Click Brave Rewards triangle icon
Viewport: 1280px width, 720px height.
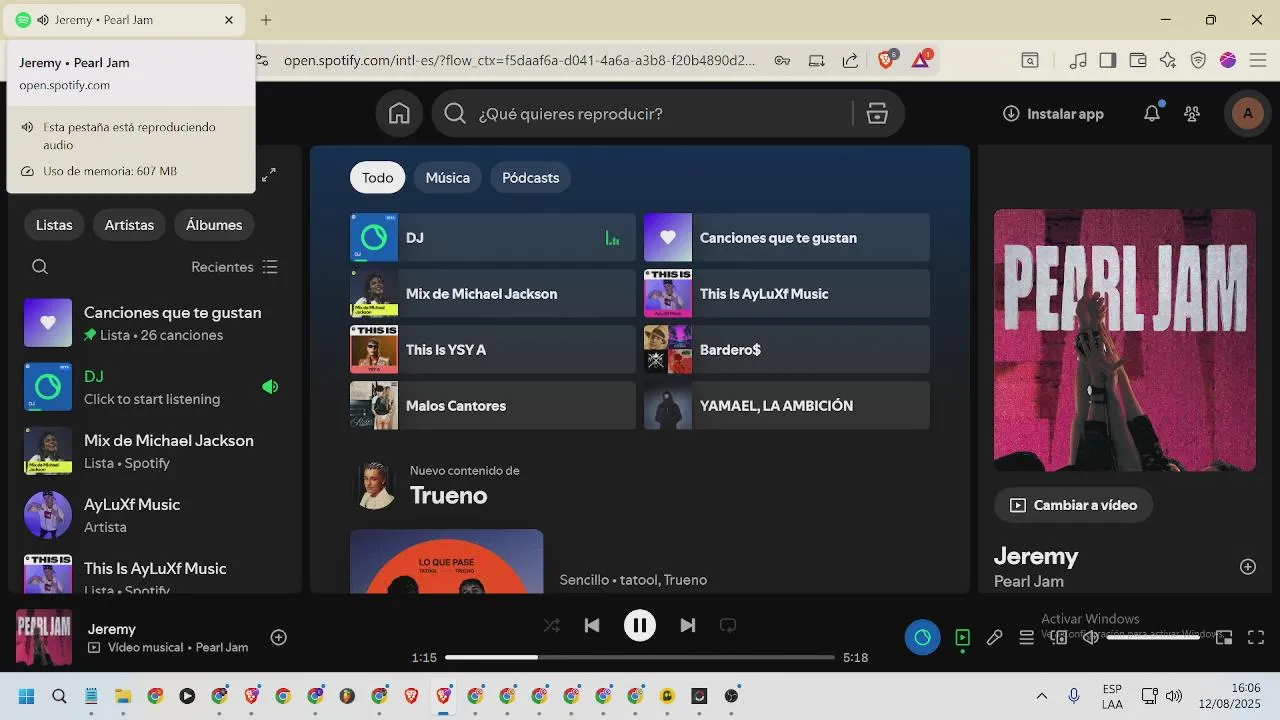click(921, 60)
